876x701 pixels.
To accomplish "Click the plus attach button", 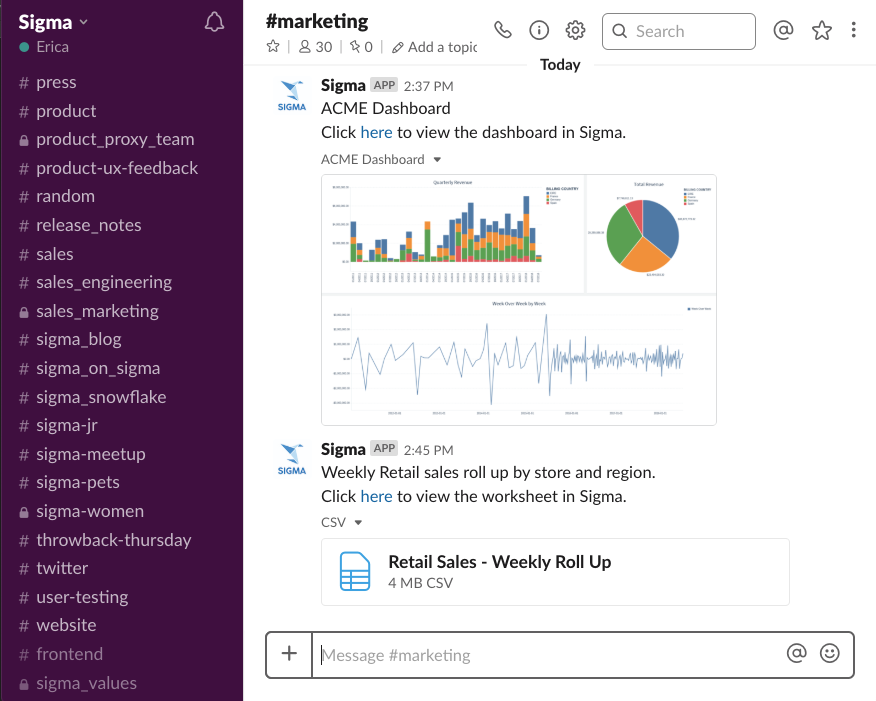I will (x=289, y=654).
